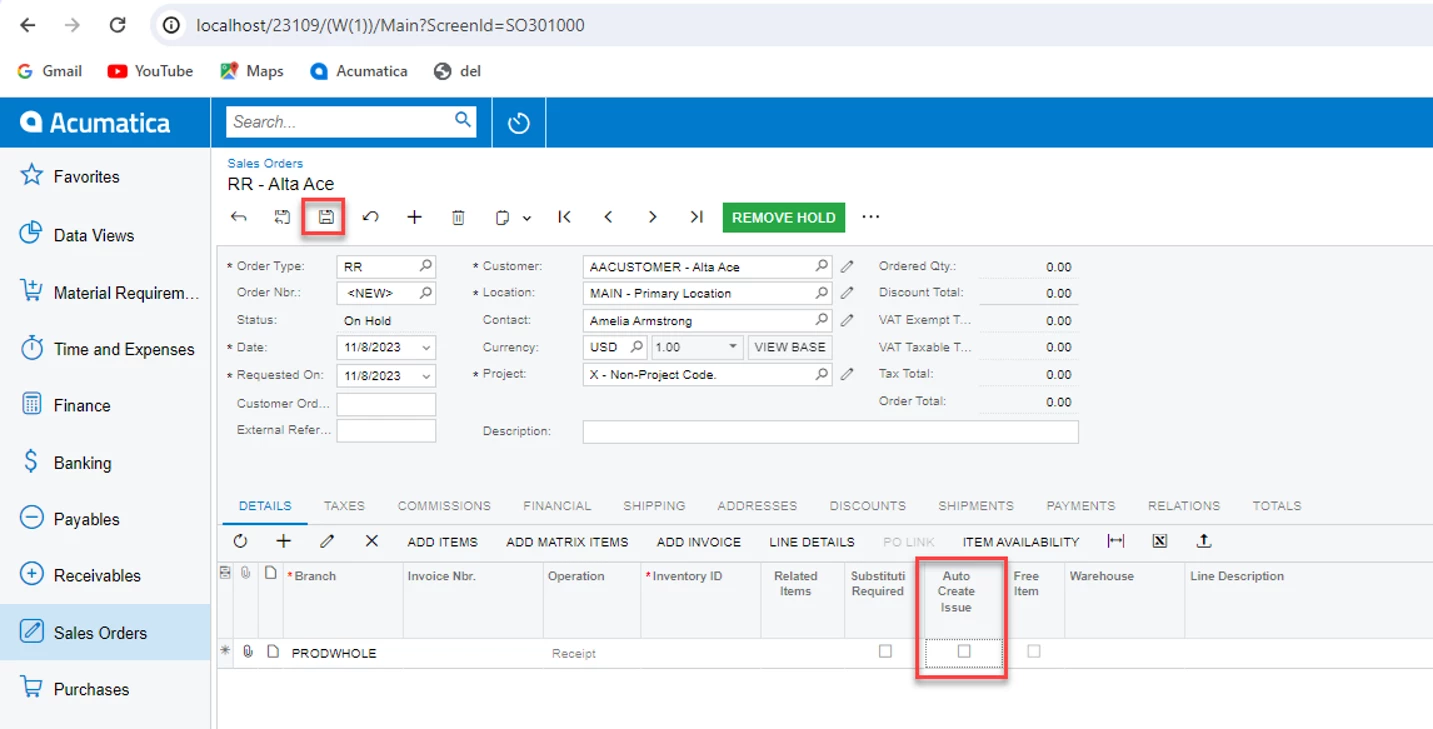This screenshot has width=1433, height=729.
Task: Open the Order Type lookup
Action: click(426, 266)
